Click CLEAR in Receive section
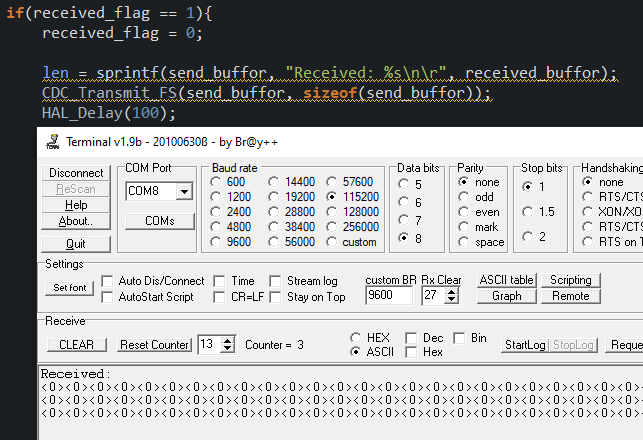Image resolution: width=643 pixels, height=440 pixels. coord(77,345)
